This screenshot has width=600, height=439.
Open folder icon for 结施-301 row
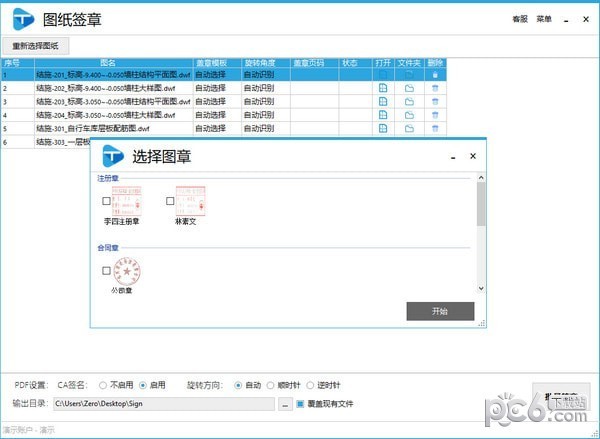pos(409,129)
